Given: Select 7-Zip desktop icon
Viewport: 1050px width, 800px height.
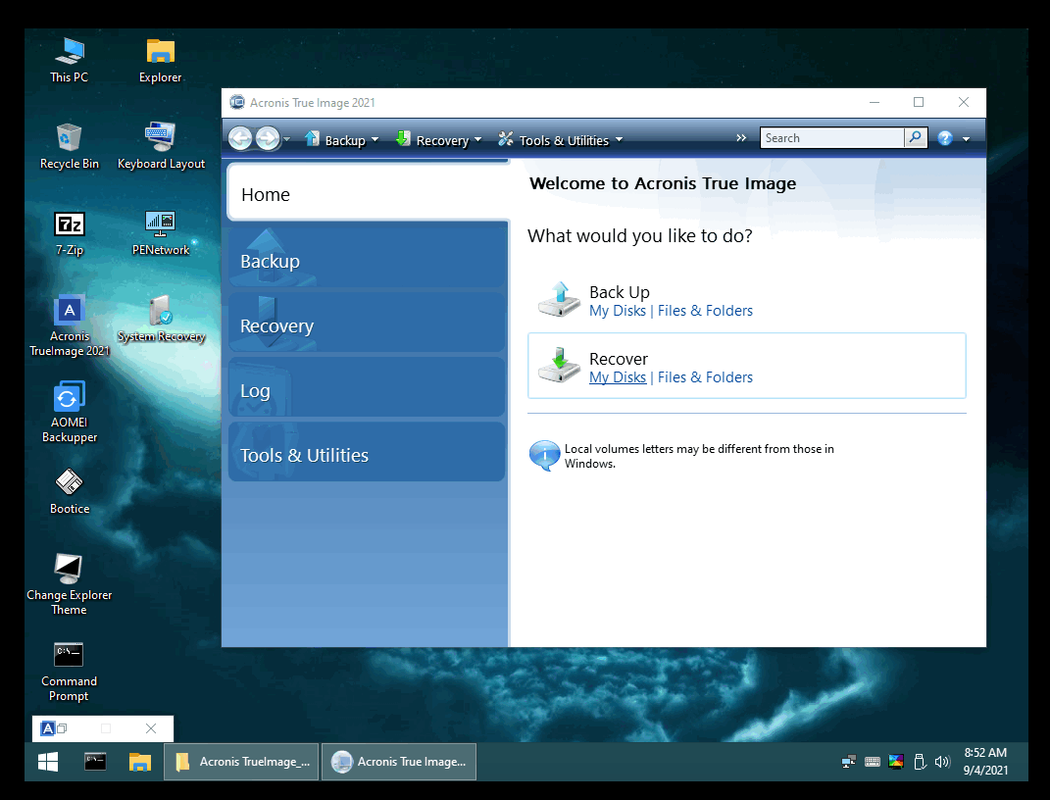Looking at the screenshot, I should 69,234.
